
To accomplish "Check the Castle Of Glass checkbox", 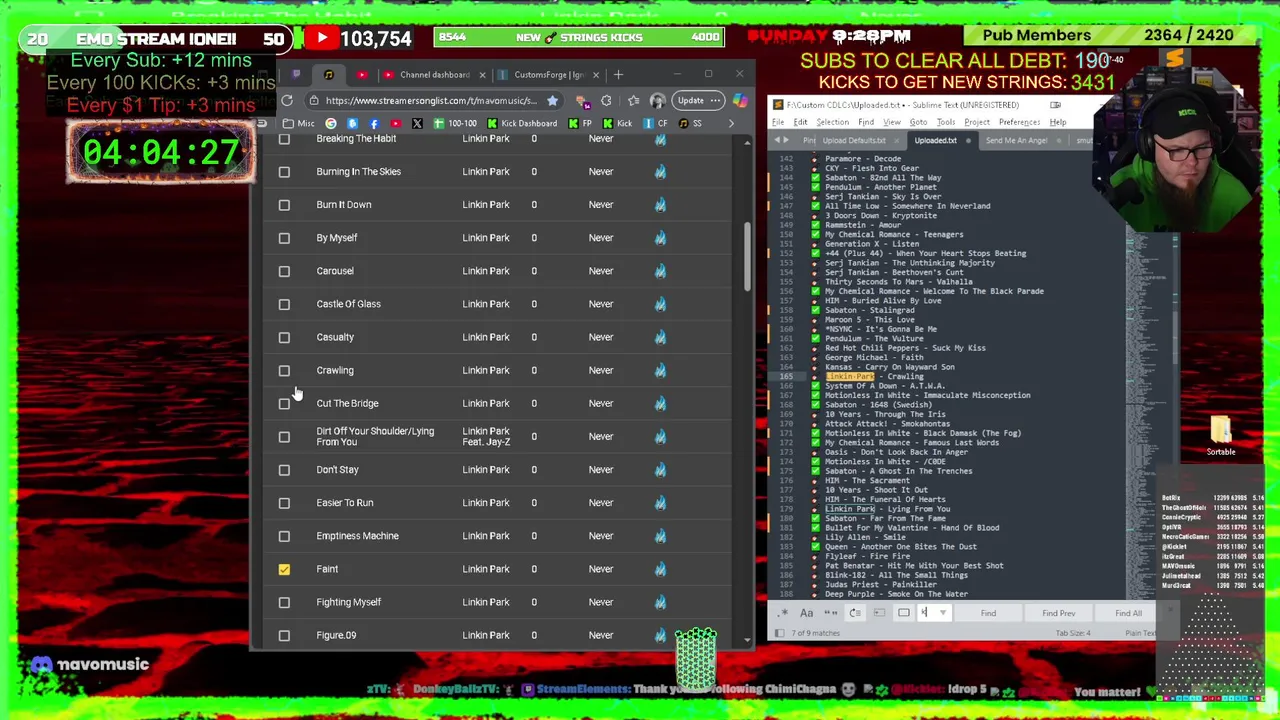I will [284, 304].
